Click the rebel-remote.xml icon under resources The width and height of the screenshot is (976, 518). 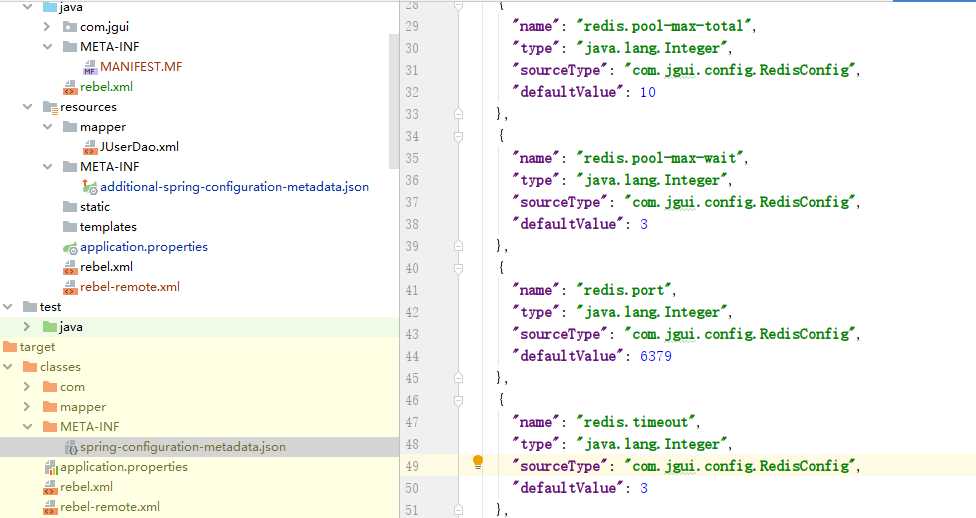click(x=70, y=287)
